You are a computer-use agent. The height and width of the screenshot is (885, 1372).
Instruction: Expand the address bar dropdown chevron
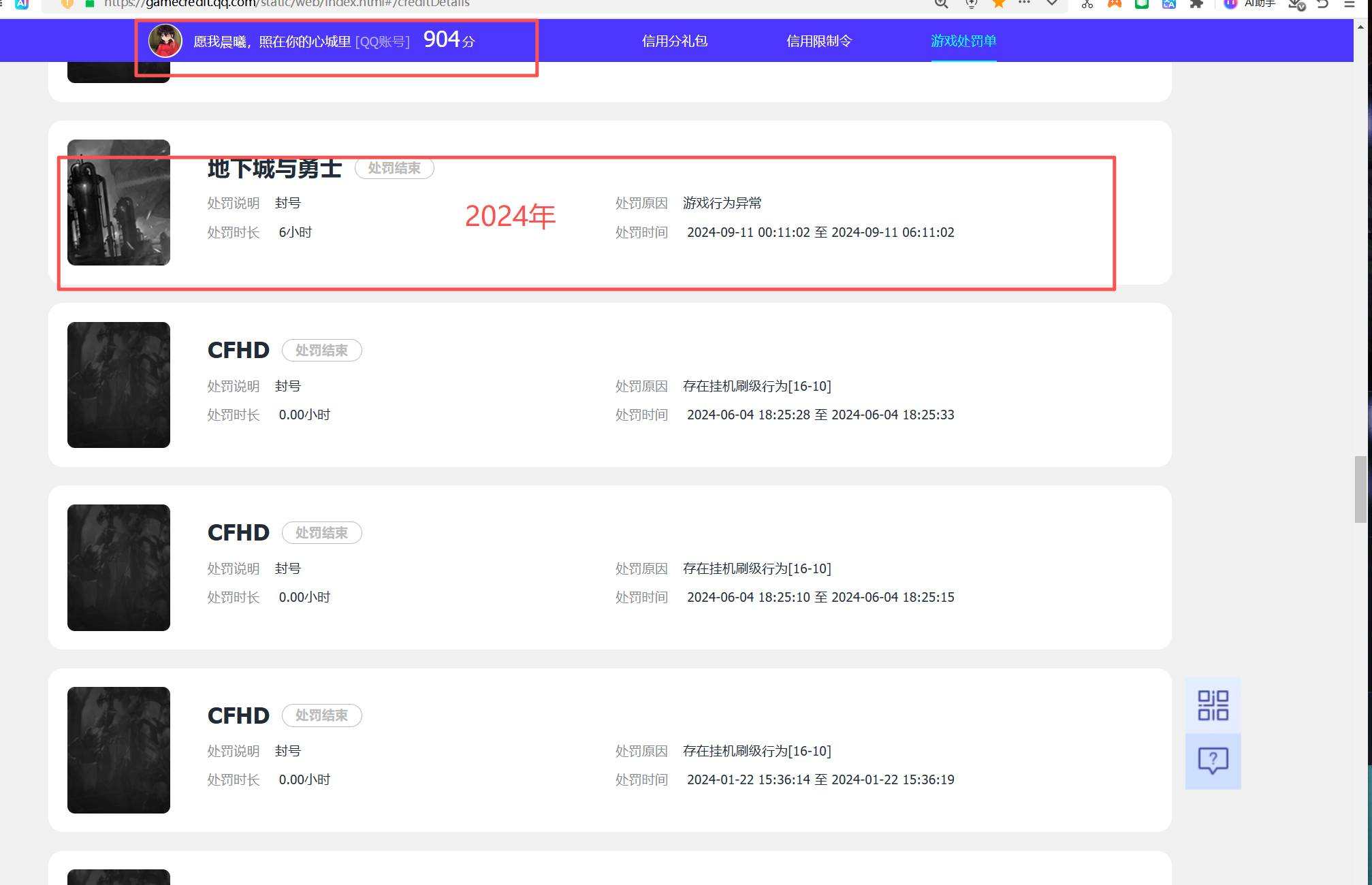(1052, 3)
